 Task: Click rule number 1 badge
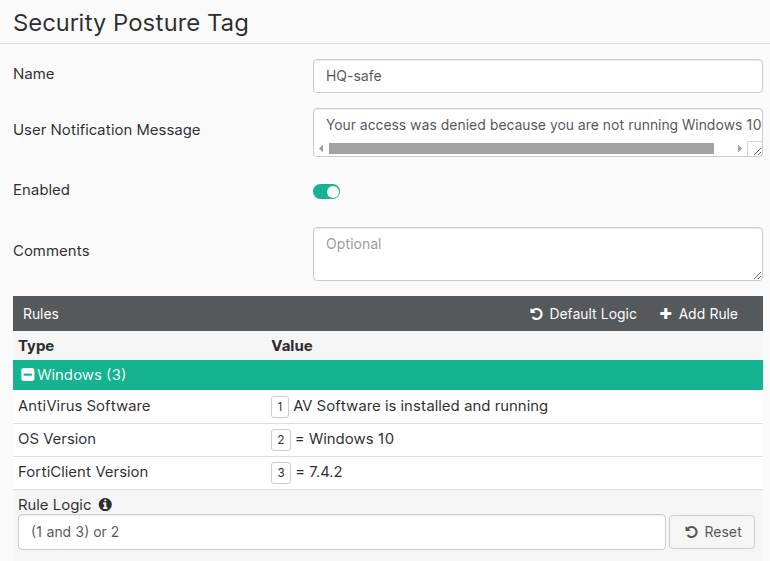[x=280, y=407]
